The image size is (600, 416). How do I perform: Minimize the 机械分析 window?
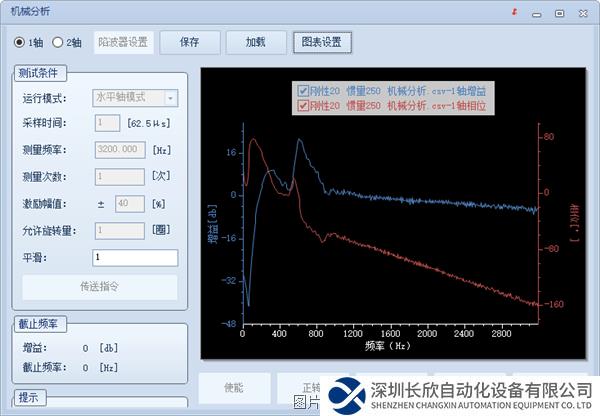[536, 13]
